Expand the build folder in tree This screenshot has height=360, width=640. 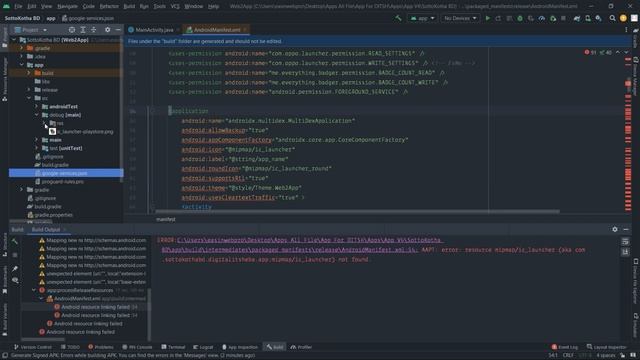pyautogui.click(x=29, y=73)
